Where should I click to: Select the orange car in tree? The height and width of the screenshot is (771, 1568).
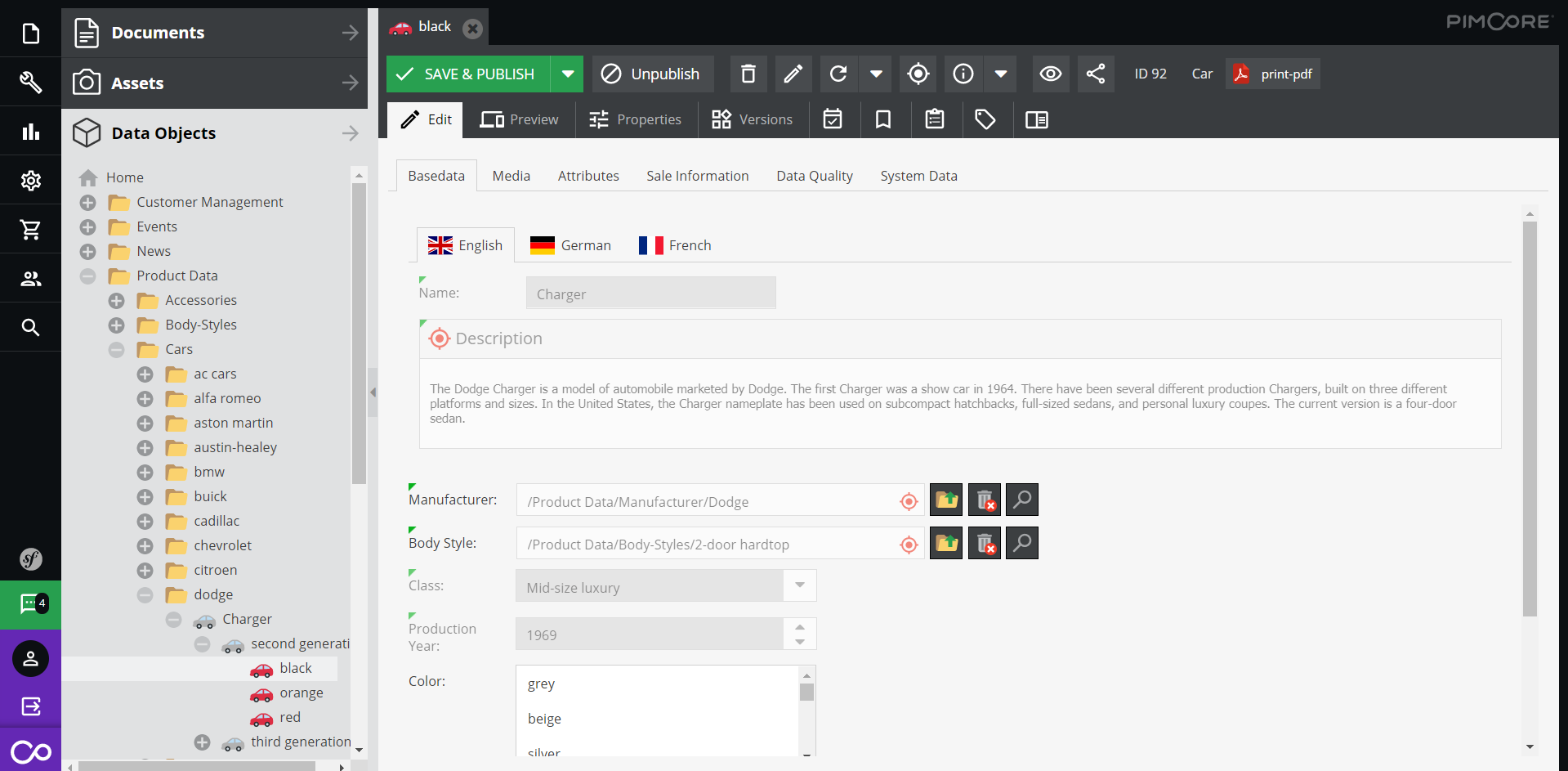[301, 693]
